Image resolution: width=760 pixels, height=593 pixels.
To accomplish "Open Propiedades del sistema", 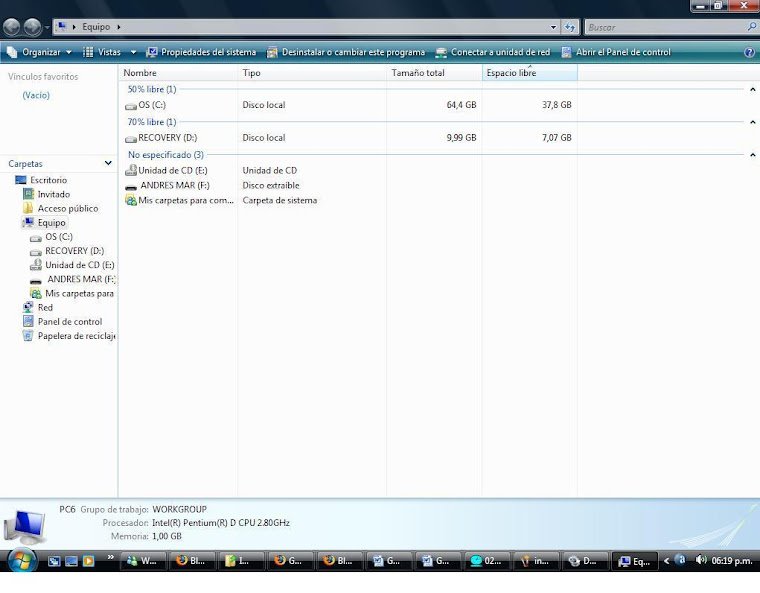I will tap(201, 52).
